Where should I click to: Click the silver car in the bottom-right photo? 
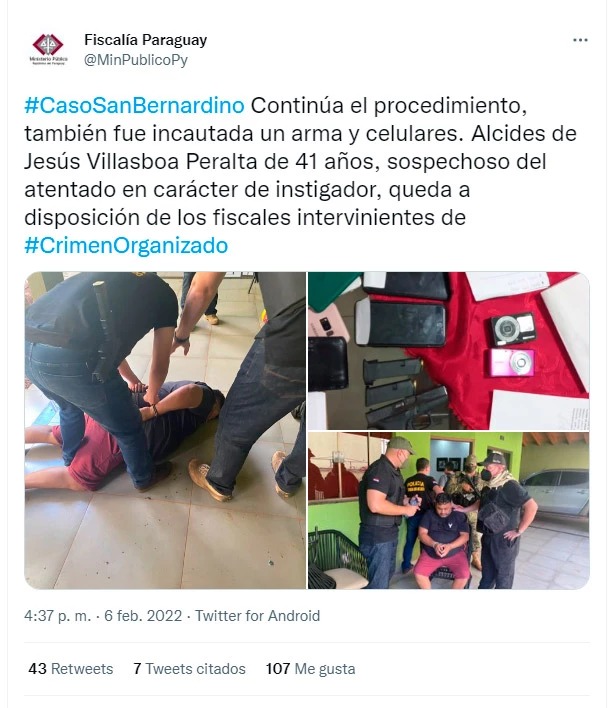(x=556, y=491)
